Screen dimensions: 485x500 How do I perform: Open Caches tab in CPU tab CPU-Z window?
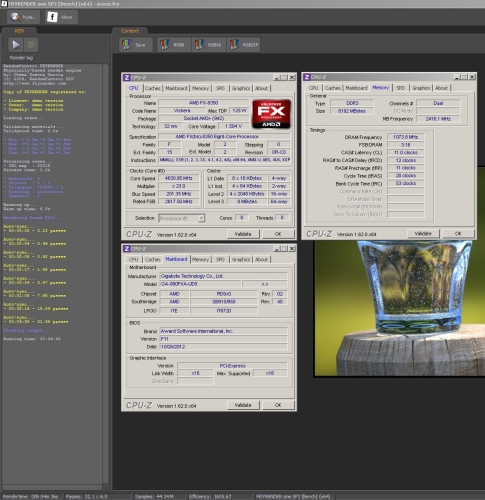pyautogui.click(x=153, y=88)
